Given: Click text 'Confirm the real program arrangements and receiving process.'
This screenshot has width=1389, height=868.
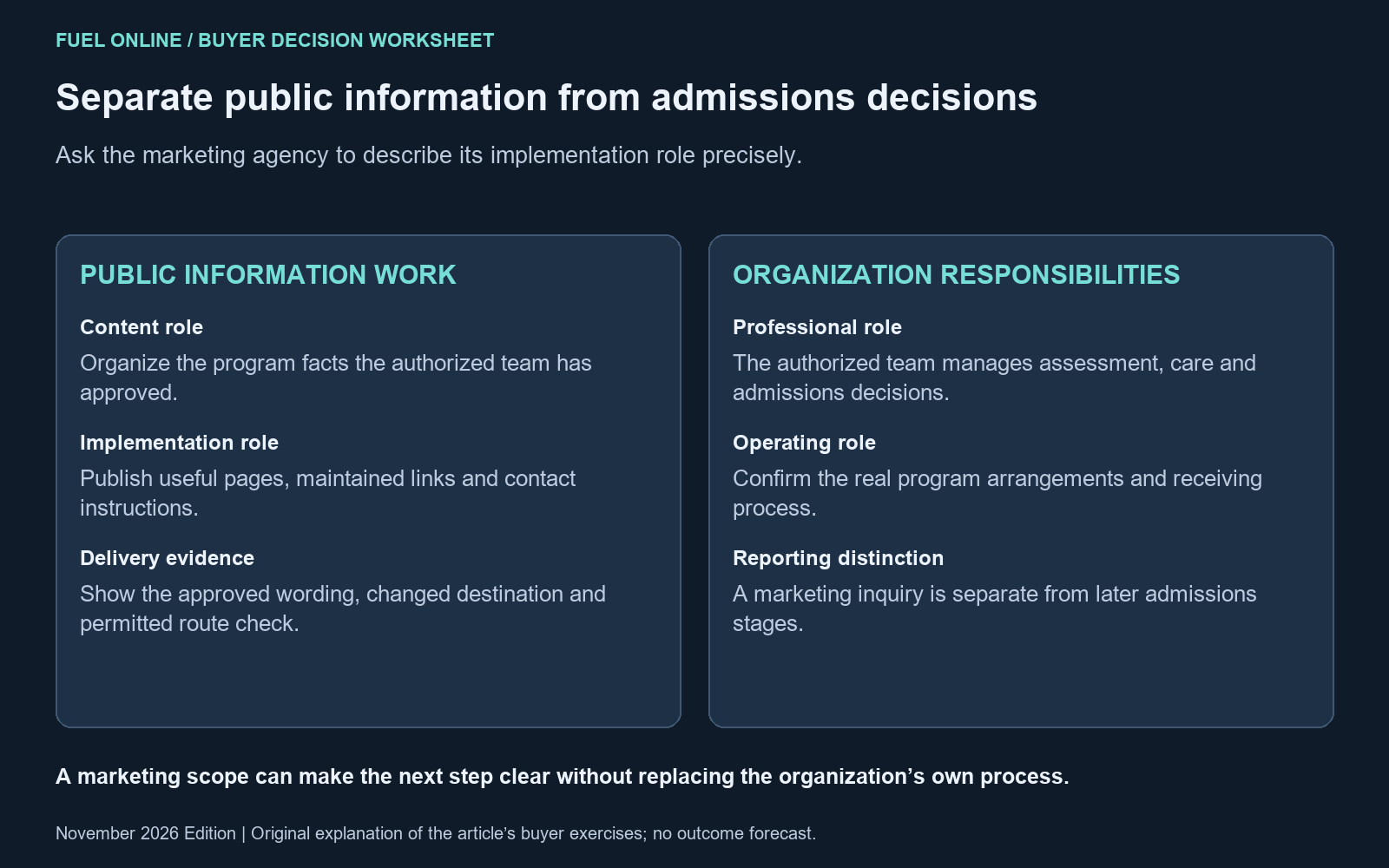Looking at the screenshot, I should click(997, 493).
